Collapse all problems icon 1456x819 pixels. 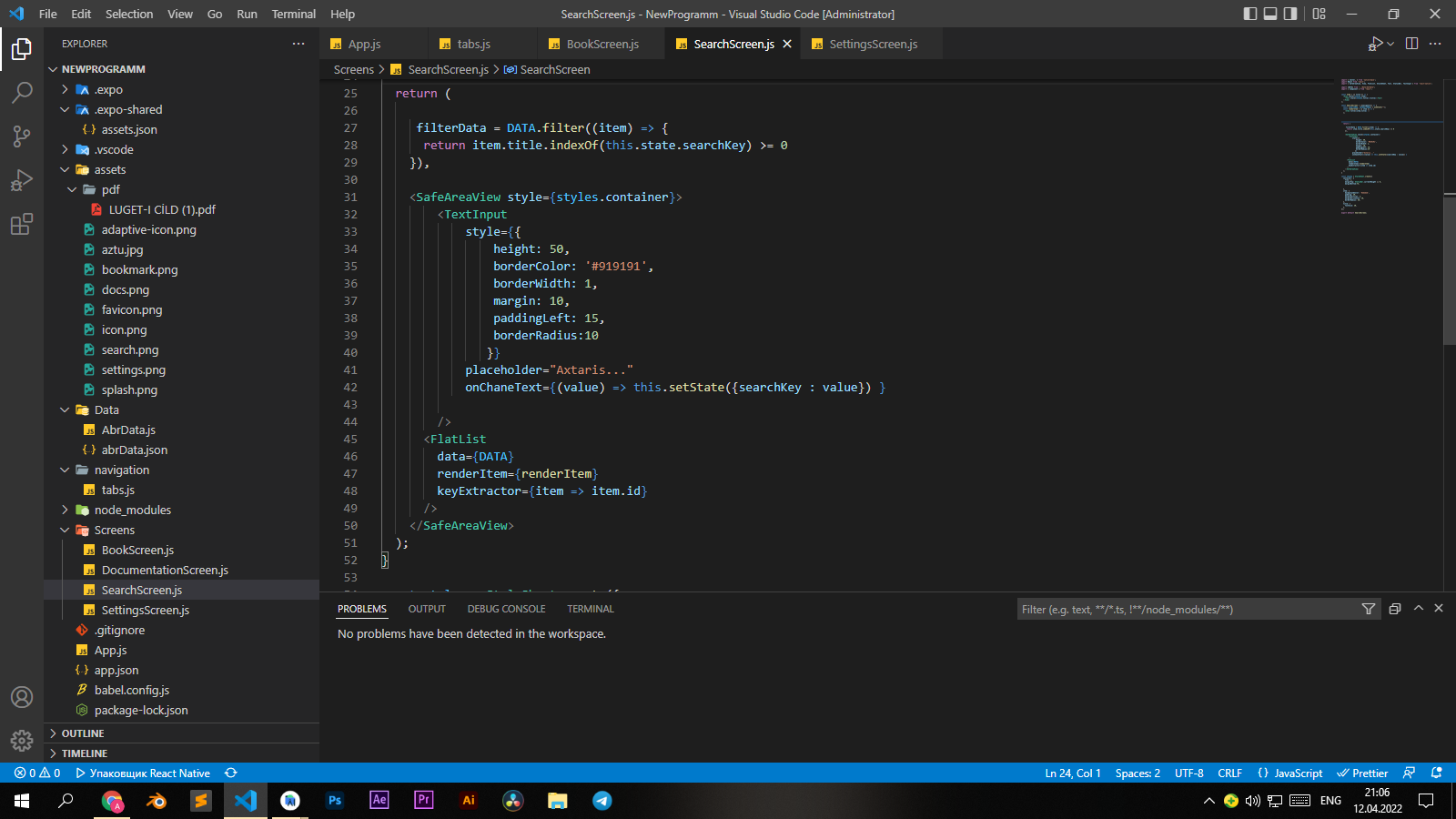(1394, 609)
